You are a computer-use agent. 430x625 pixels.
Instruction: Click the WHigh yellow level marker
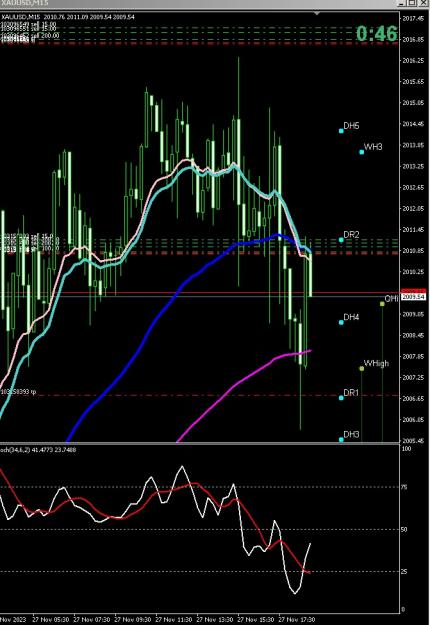point(361,368)
